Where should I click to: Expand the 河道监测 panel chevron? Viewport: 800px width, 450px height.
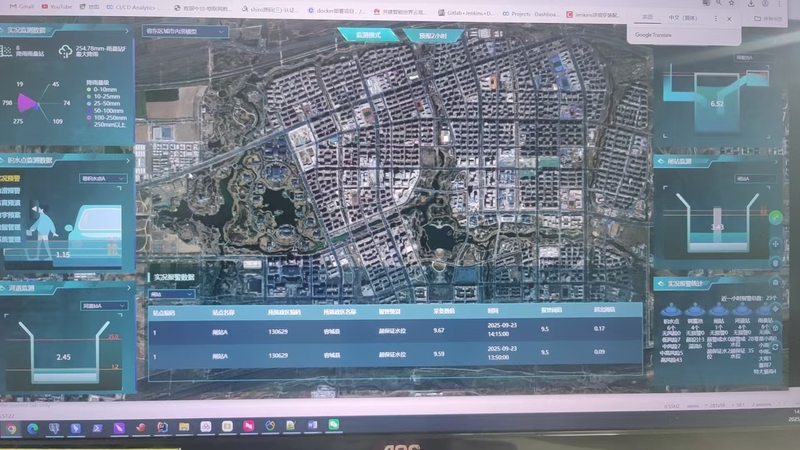(x=129, y=288)
